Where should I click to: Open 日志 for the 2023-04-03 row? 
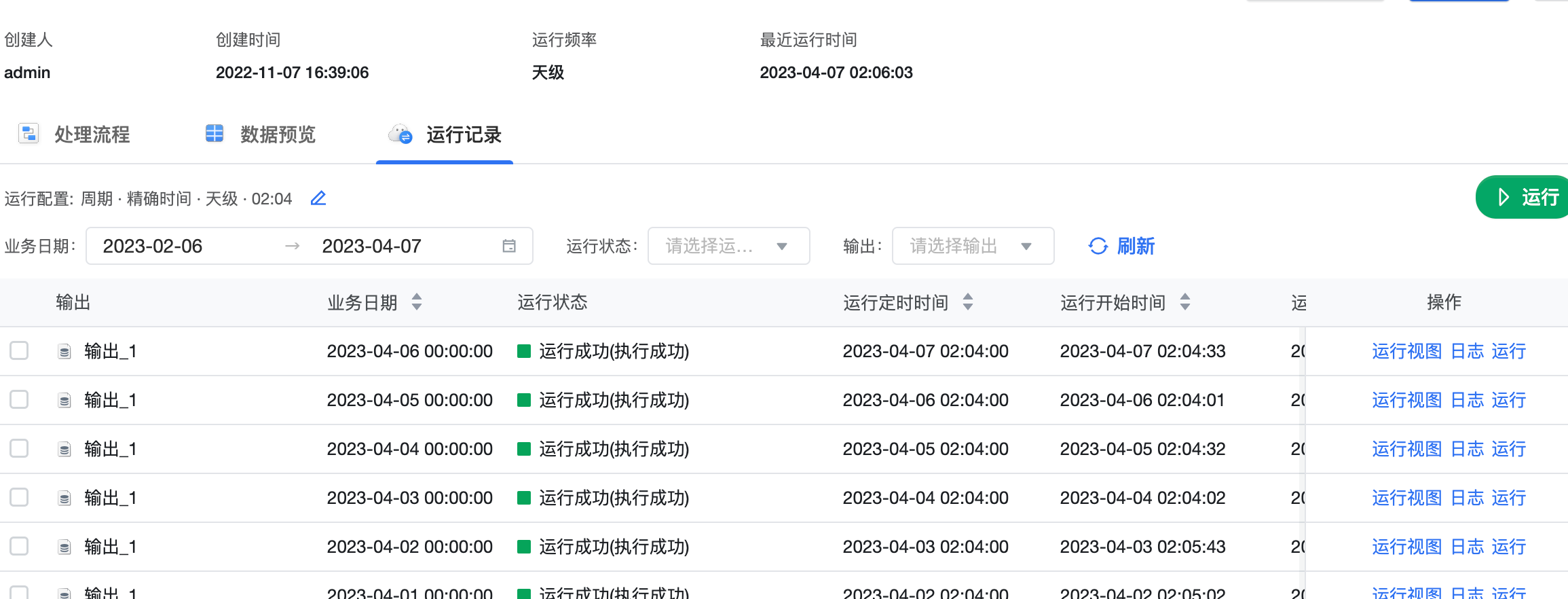(x=1467, y=498)
